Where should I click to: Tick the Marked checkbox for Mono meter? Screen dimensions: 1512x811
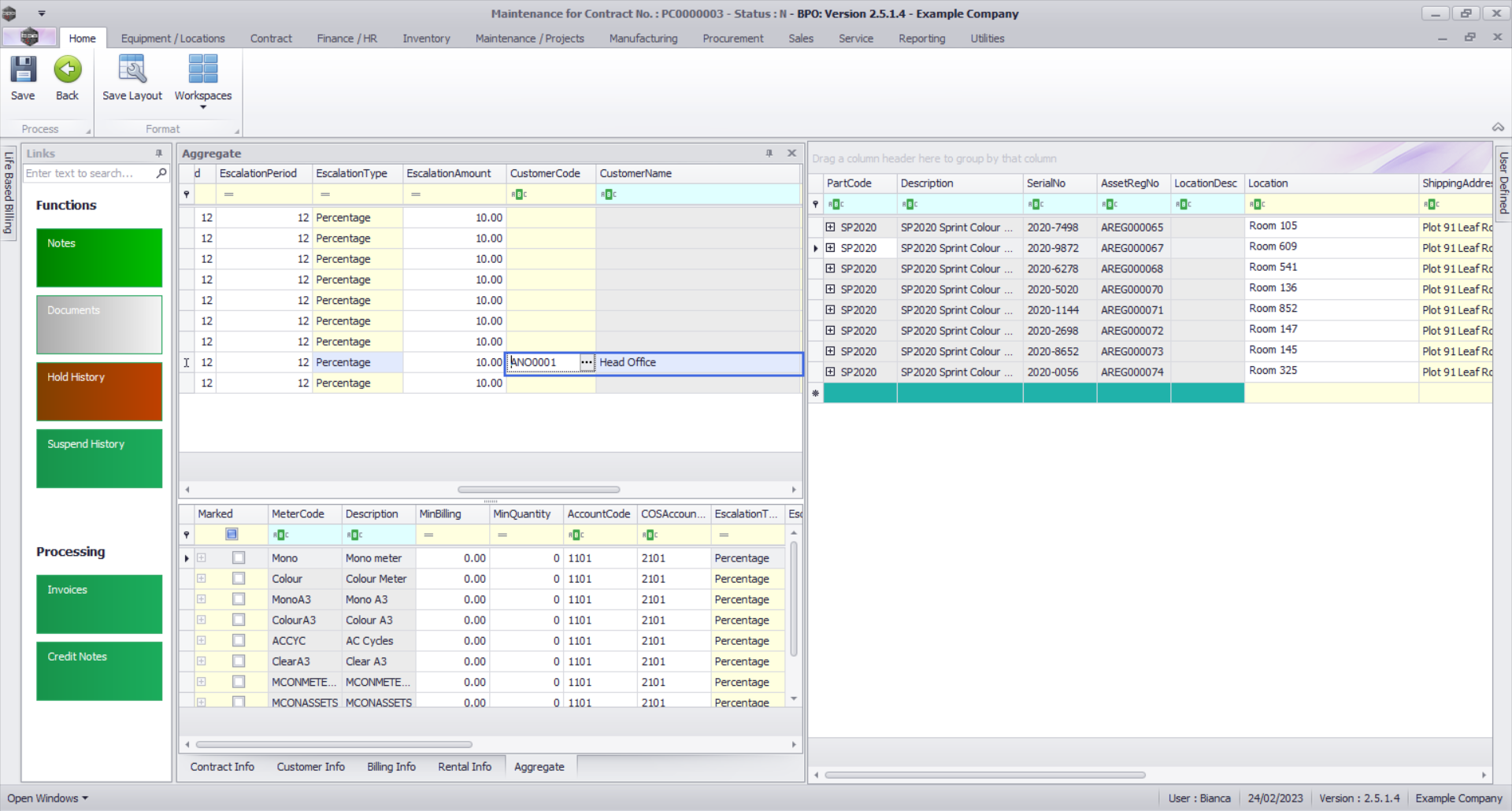pyautogui.click(x=239, y=558)
